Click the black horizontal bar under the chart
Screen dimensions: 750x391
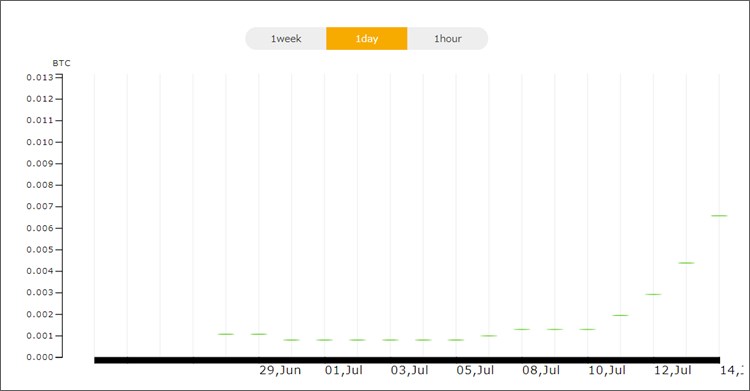tap(407, 360)
